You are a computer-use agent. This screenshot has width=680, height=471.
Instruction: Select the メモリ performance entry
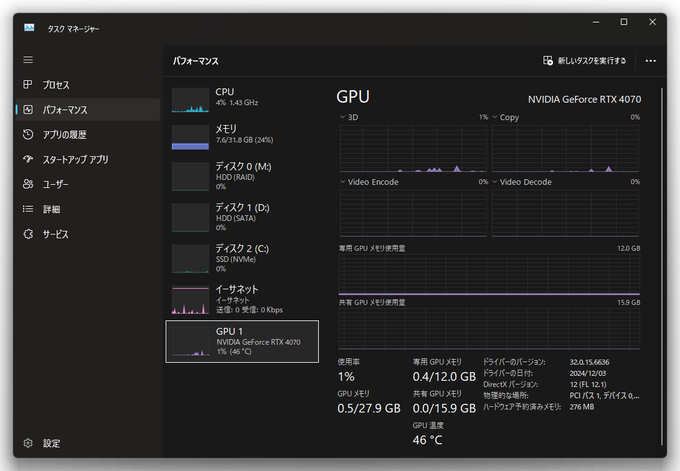pyautogui.click(x=242, y=136)
